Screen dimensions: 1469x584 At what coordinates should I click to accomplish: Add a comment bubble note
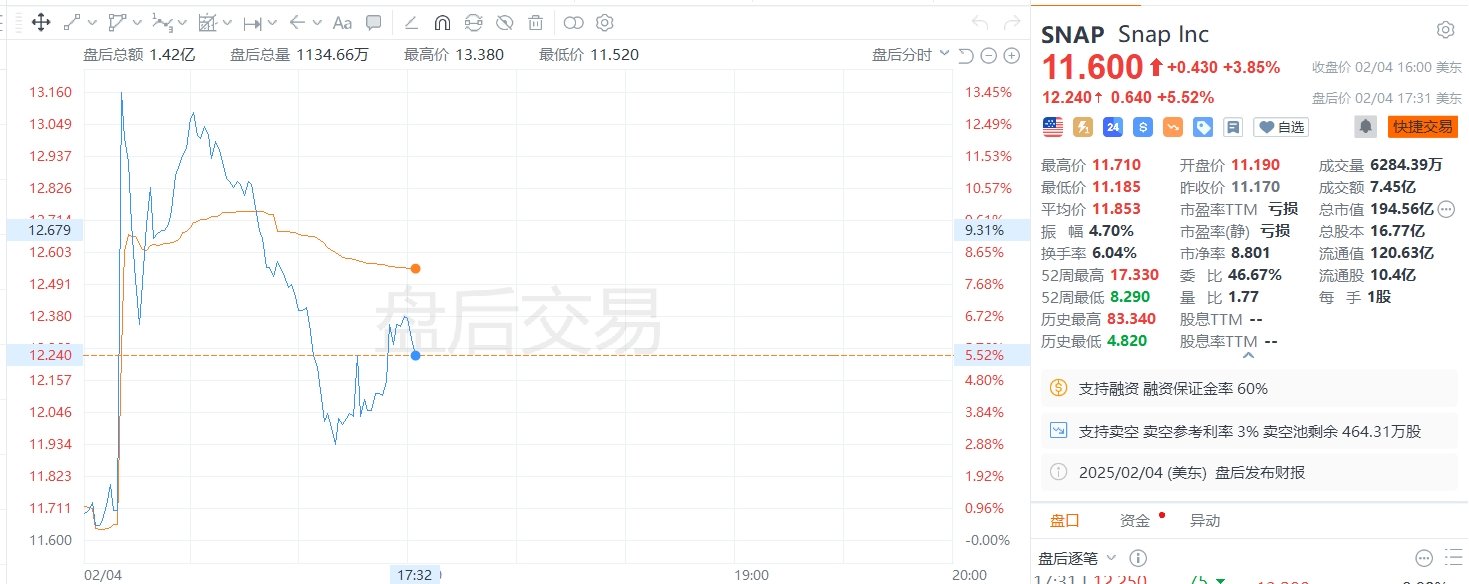pyautogui.click(x=374, y=22)
